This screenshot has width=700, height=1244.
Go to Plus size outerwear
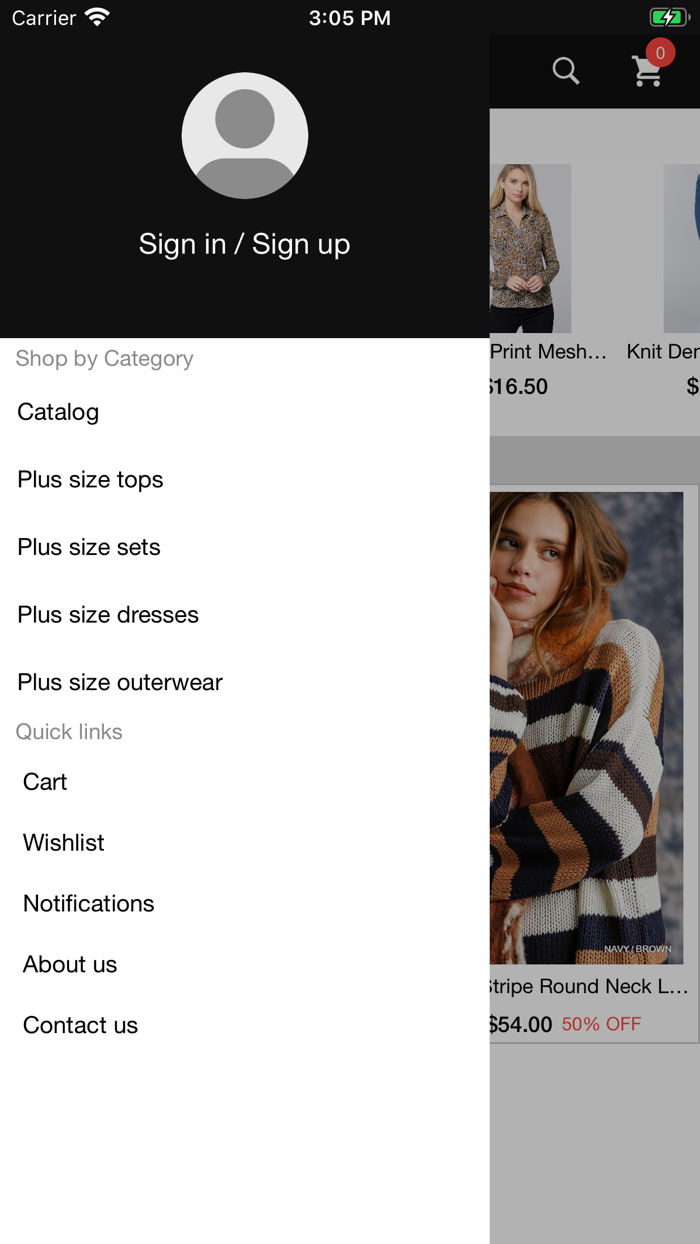[x=120, y=682]
